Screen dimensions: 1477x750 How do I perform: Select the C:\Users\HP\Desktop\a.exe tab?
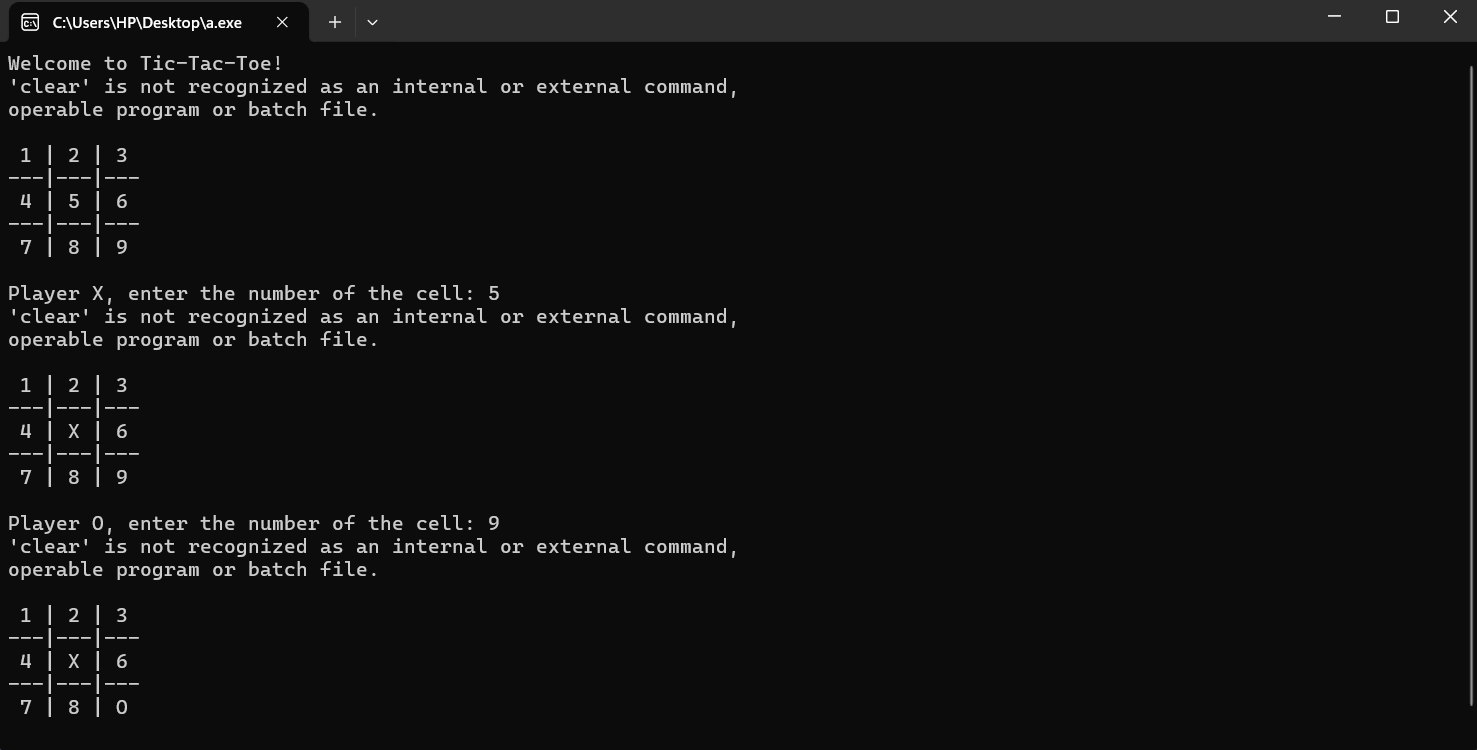(x=147, y=22)
